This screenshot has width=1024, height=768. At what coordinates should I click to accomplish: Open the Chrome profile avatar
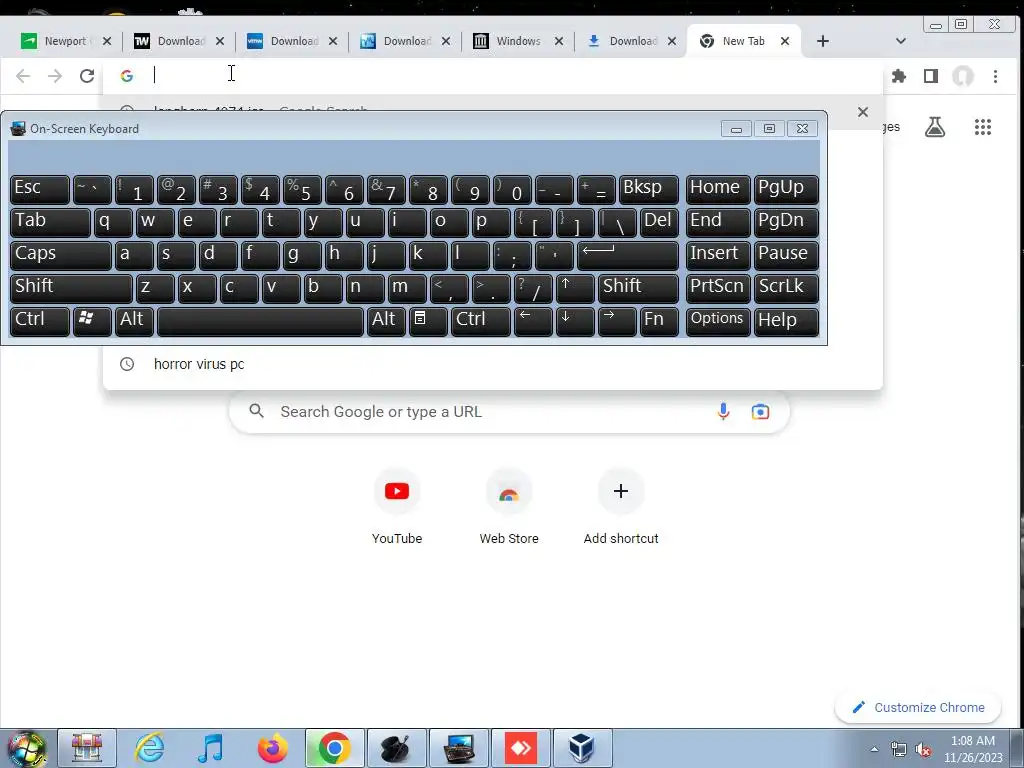963,76
